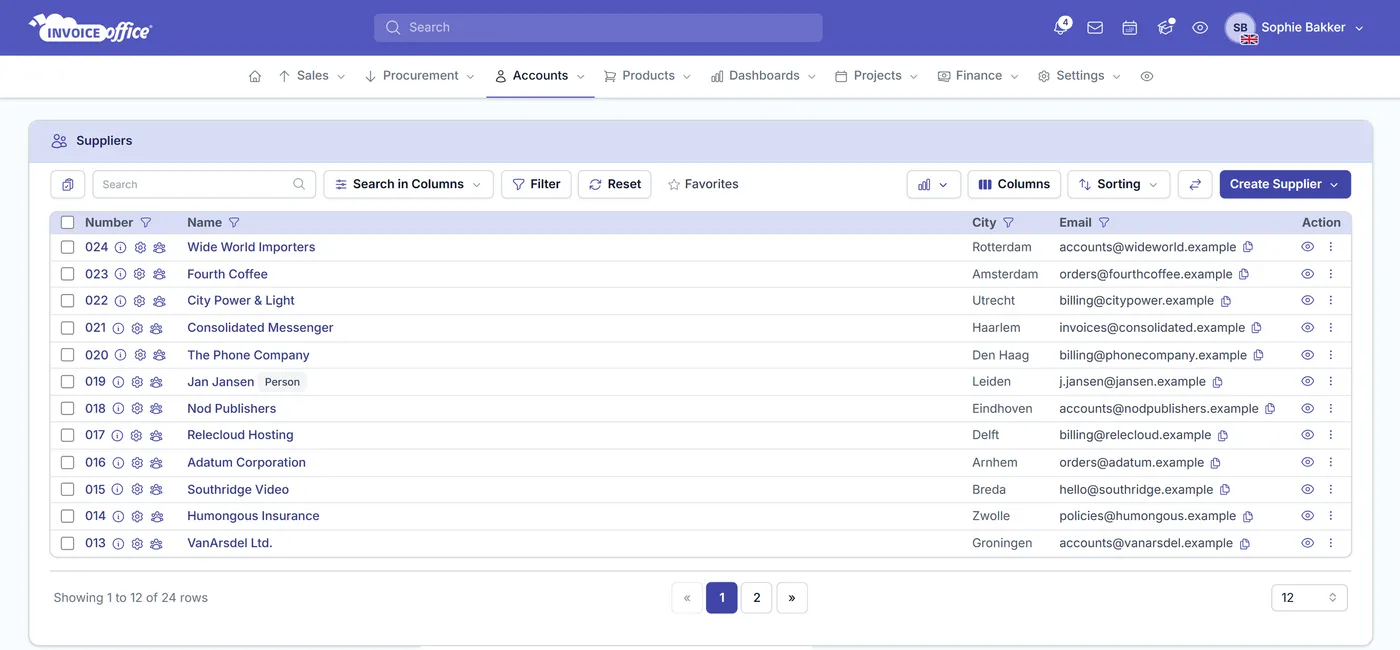This screenshot has height=650, width=1400.
Task: Toggle the select-all rows checkbox
Action: [x=67, y=223]
